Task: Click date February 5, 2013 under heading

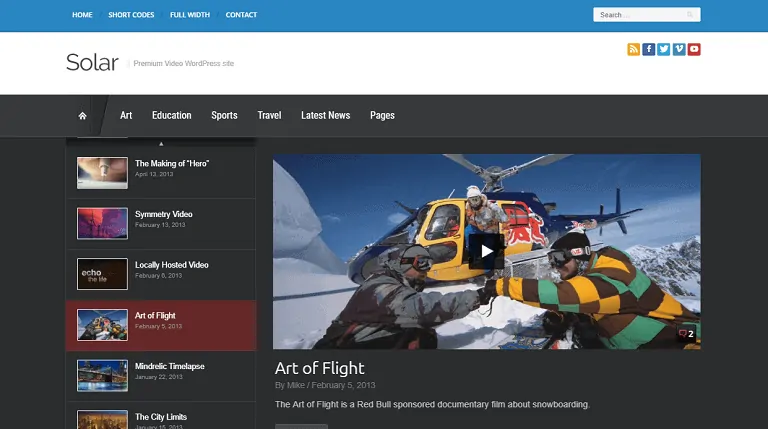Action: 343,385
